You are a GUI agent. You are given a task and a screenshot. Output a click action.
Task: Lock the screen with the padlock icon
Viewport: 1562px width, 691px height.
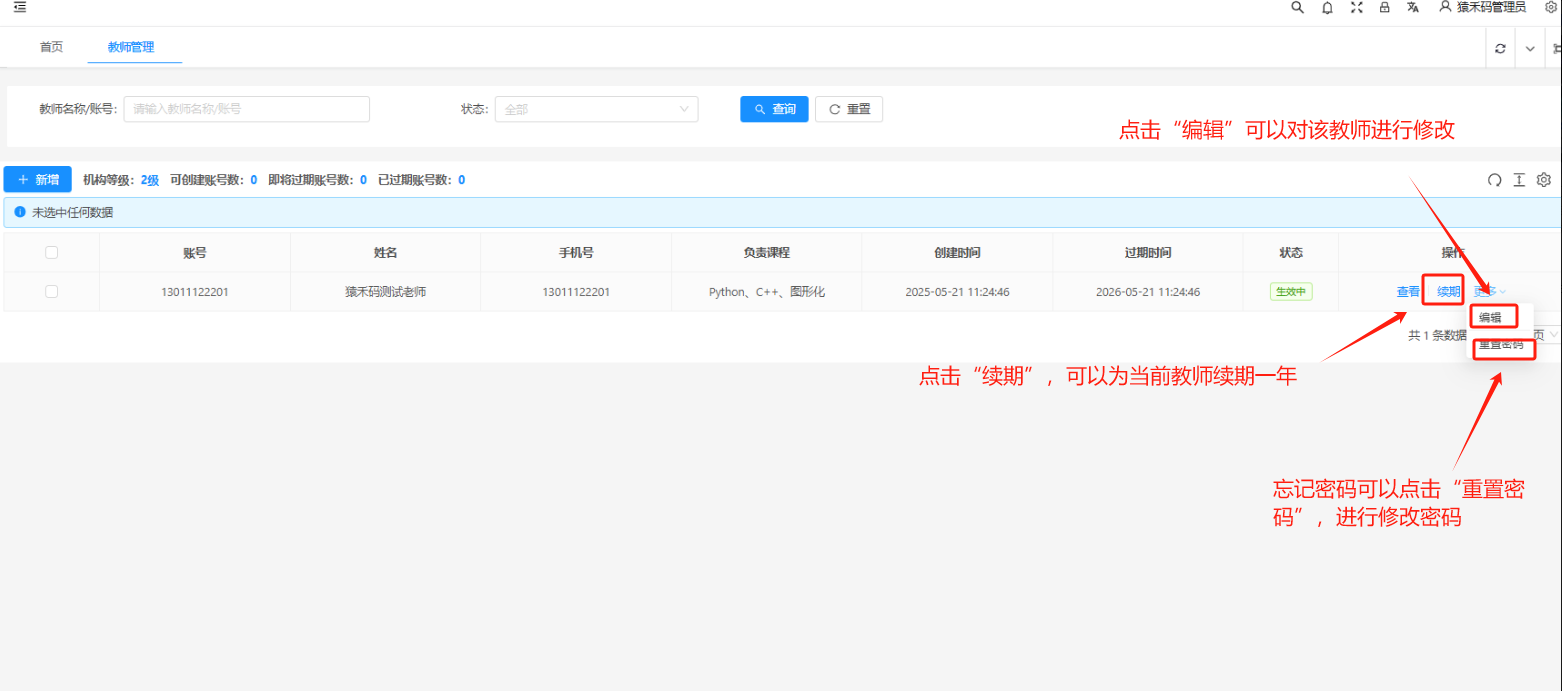point(1384,8)
